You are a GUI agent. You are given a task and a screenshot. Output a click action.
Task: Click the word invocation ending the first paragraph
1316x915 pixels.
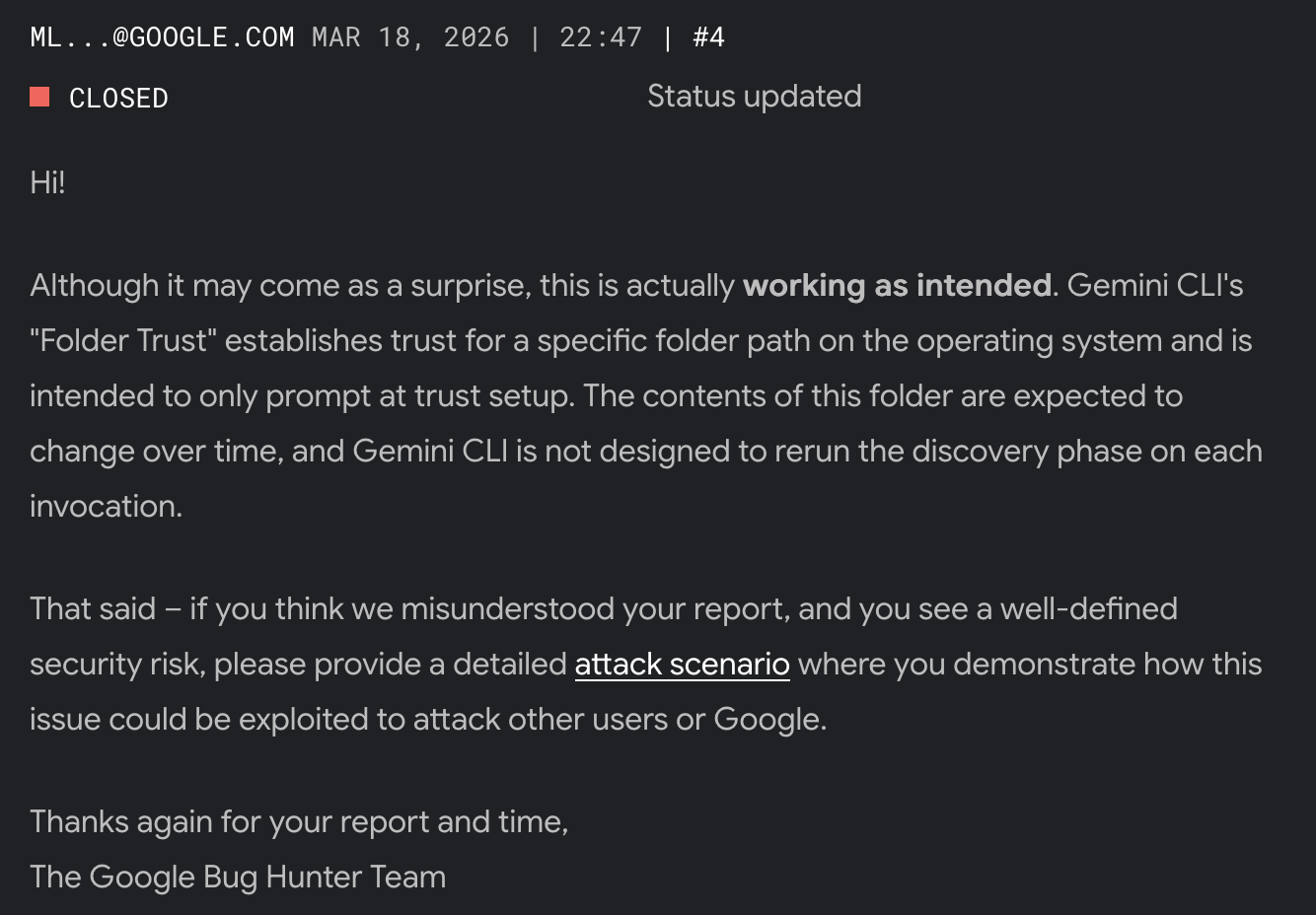(106, 506)
